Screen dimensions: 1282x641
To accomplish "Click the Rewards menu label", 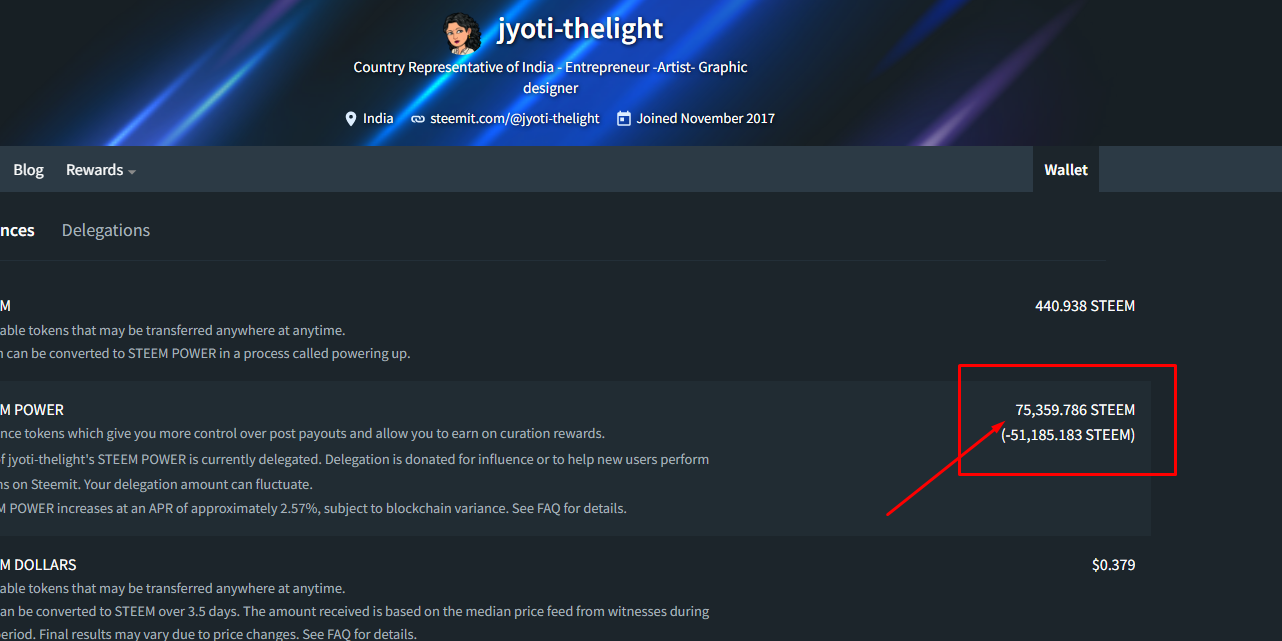I will coord(95,170).
